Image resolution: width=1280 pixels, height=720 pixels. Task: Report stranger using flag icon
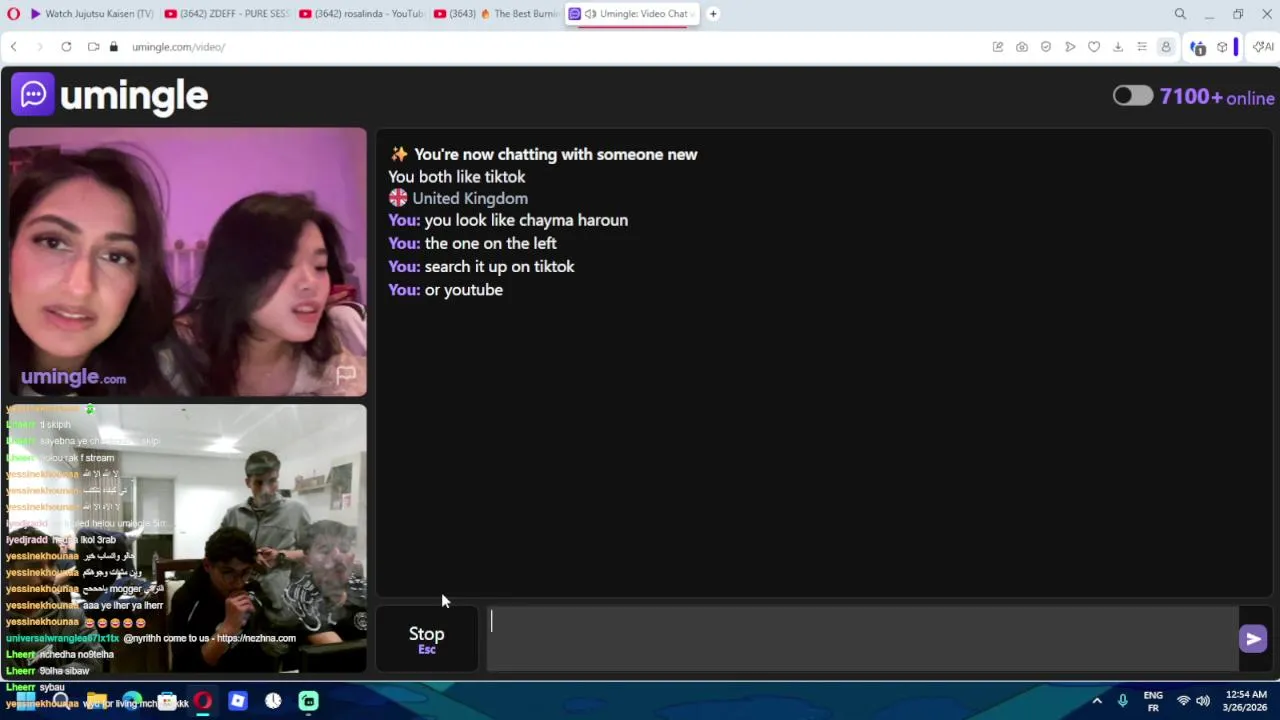point(346,374)
